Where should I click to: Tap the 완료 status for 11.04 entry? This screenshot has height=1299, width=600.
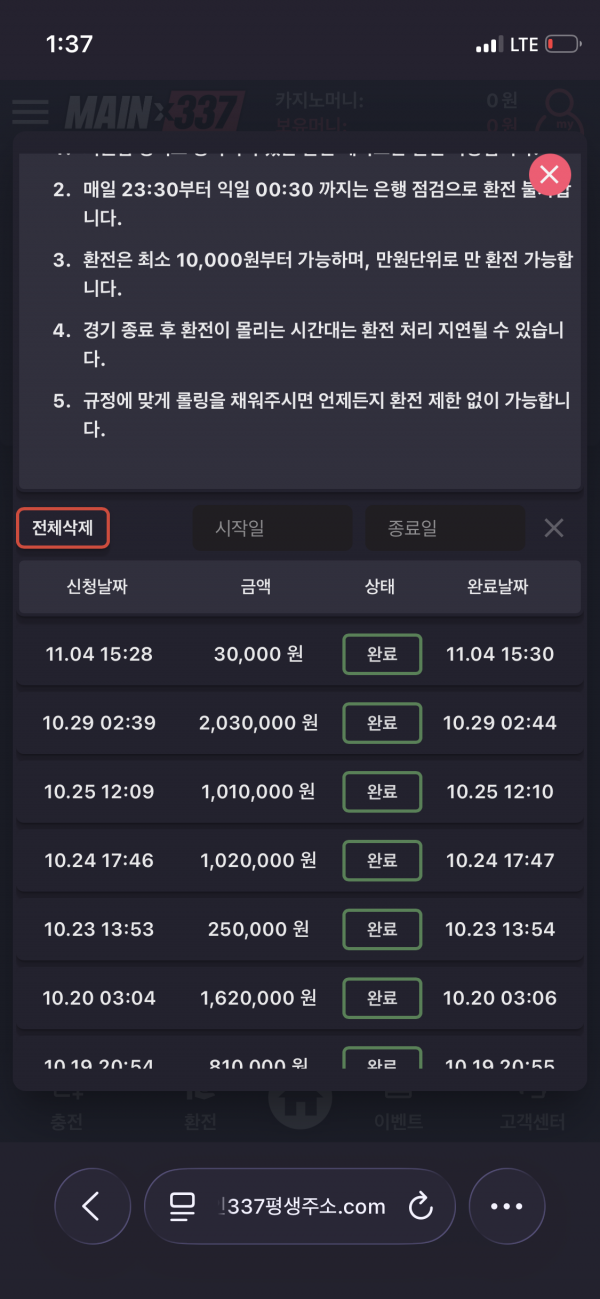point(382,654)
